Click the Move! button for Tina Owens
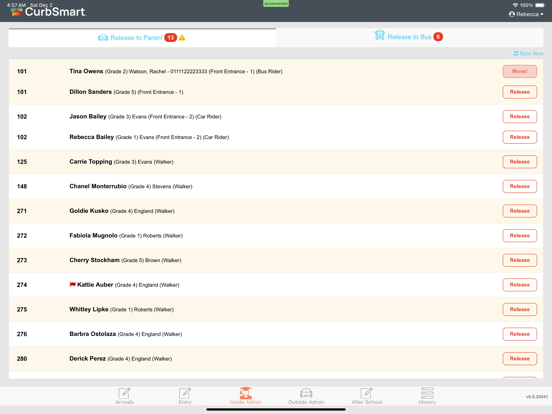This screenshot has height=414, width=552. click(x=520, y=71)
